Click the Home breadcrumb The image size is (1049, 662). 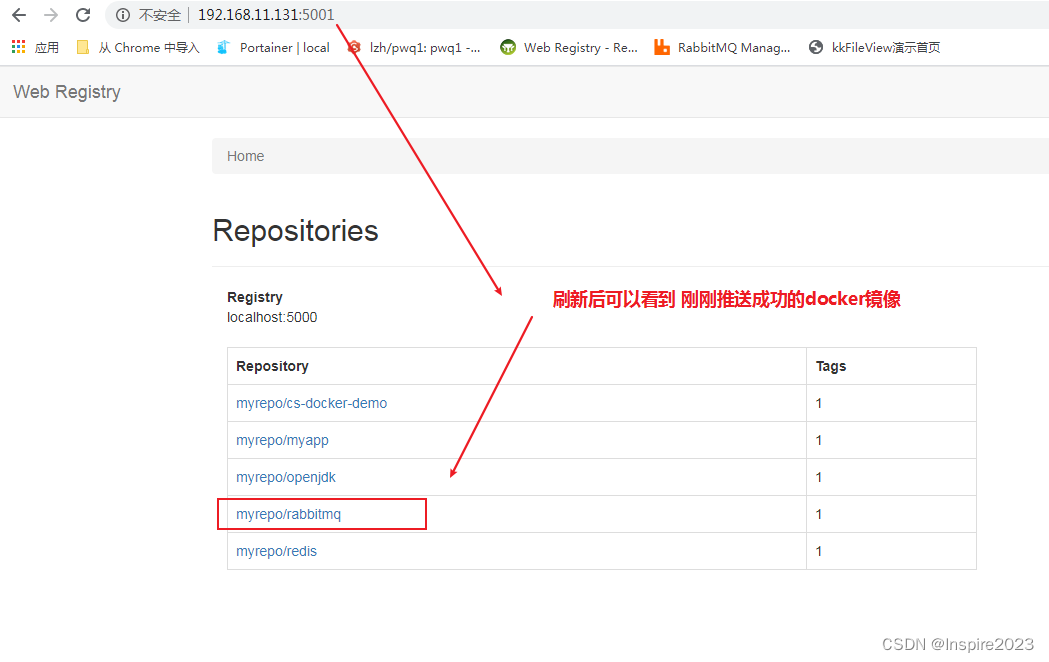246,156
